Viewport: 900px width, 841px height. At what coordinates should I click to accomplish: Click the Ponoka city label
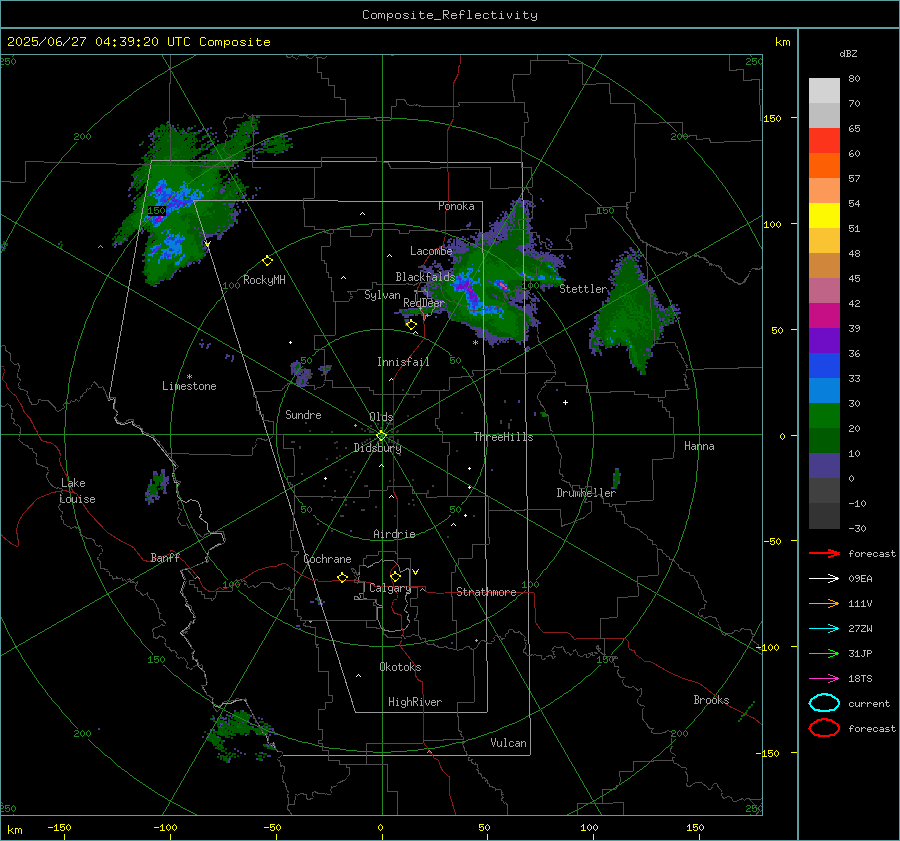[x=456, y=206]
